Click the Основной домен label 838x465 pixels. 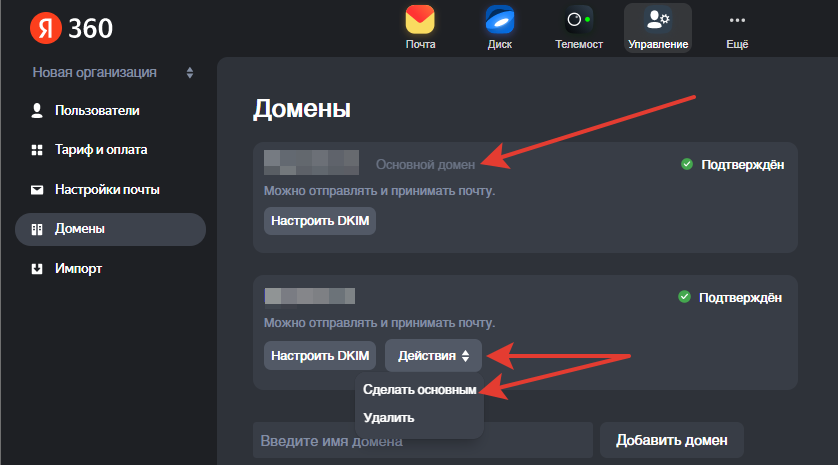(x=425, y=165)
